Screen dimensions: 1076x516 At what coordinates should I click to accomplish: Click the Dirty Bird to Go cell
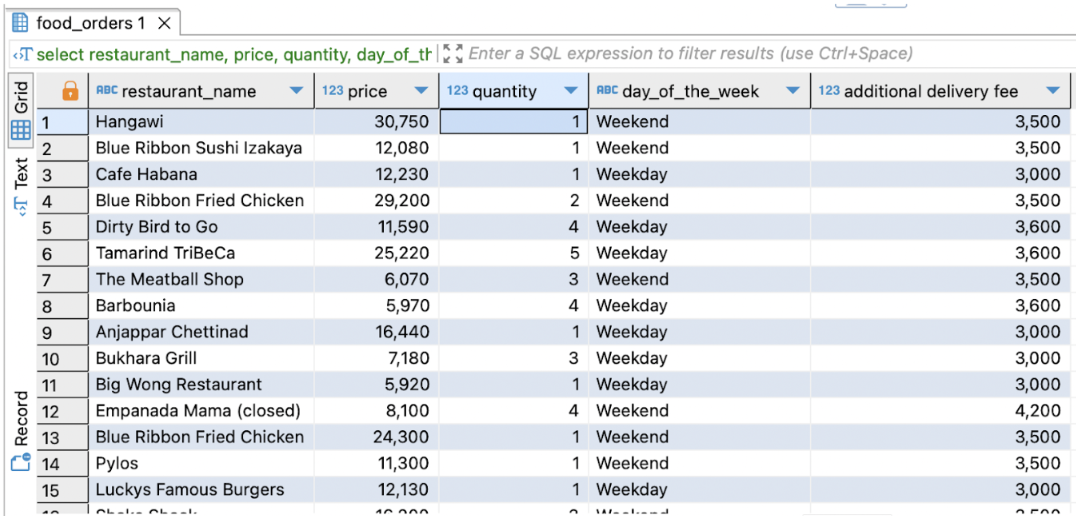202,227
